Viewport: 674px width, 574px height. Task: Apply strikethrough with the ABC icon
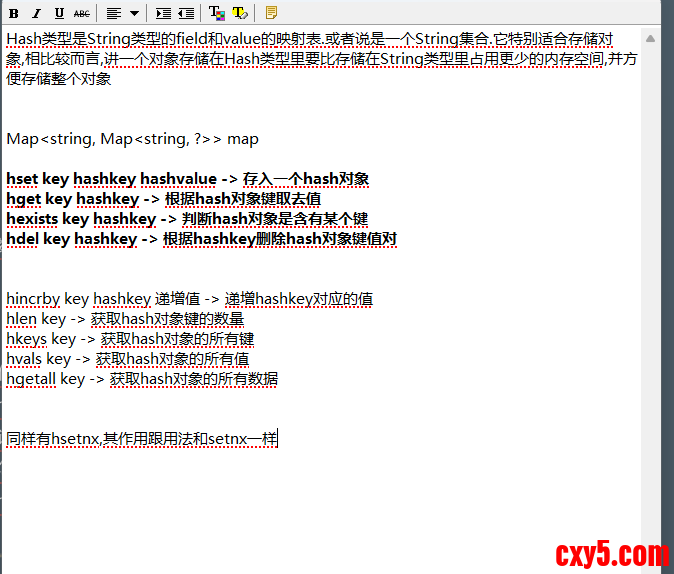coord(82,13)
